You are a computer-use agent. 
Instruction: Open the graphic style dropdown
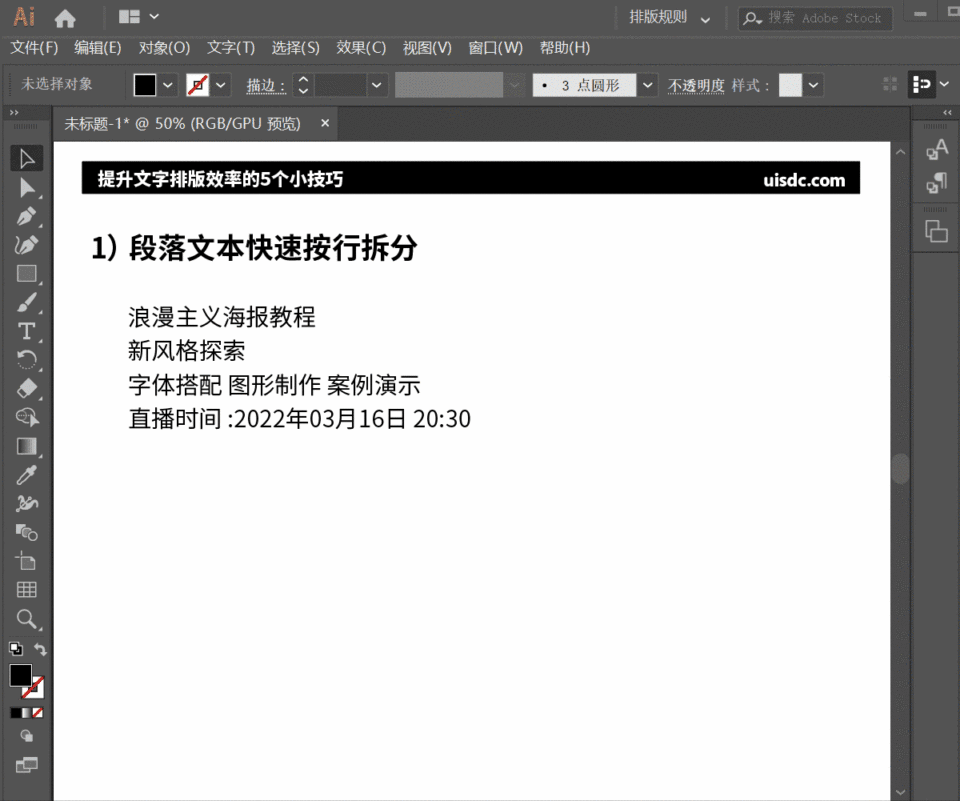813,86
